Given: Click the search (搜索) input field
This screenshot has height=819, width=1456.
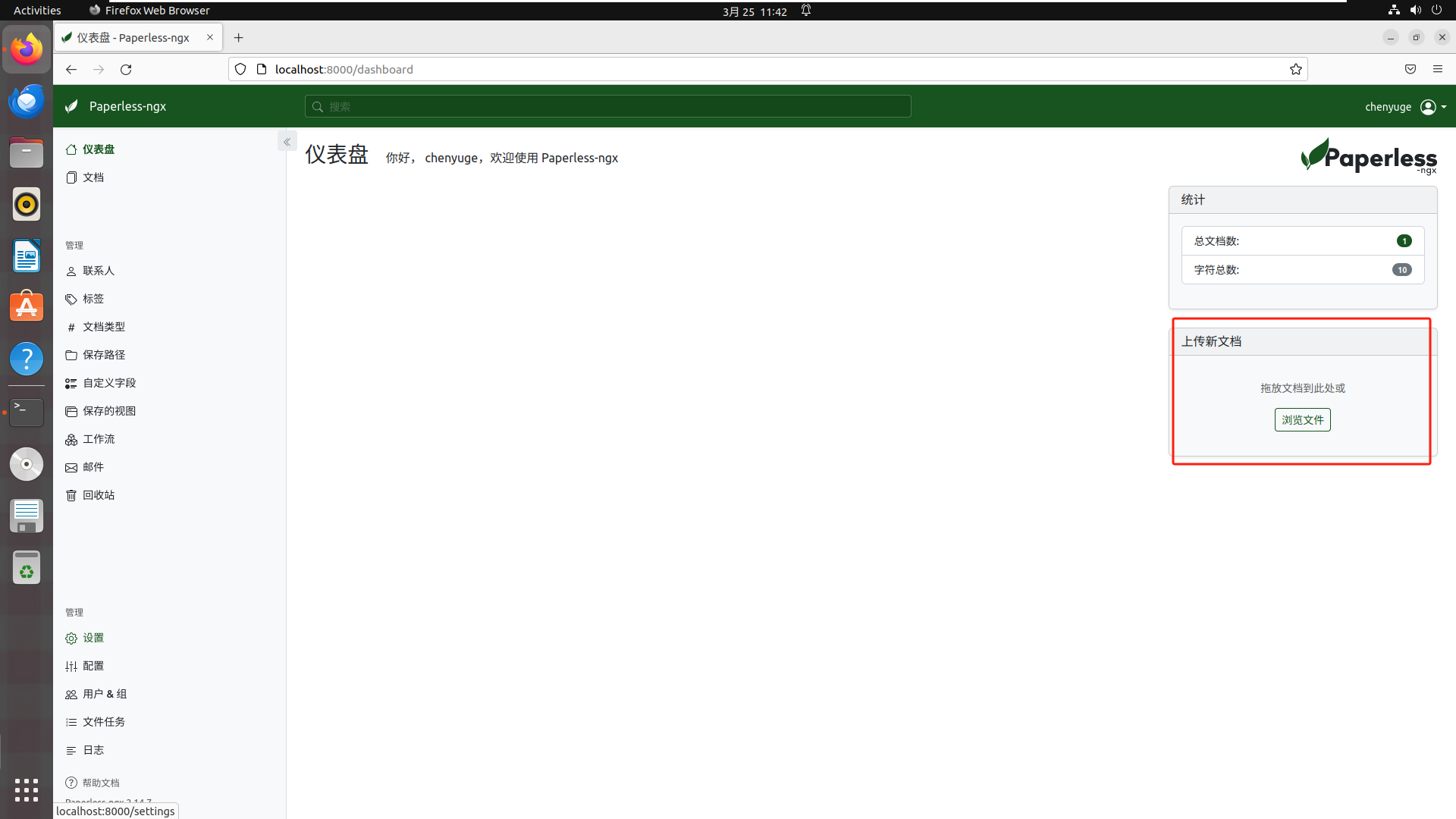Looking at the screenshot, I should click(x=607, y=106).
